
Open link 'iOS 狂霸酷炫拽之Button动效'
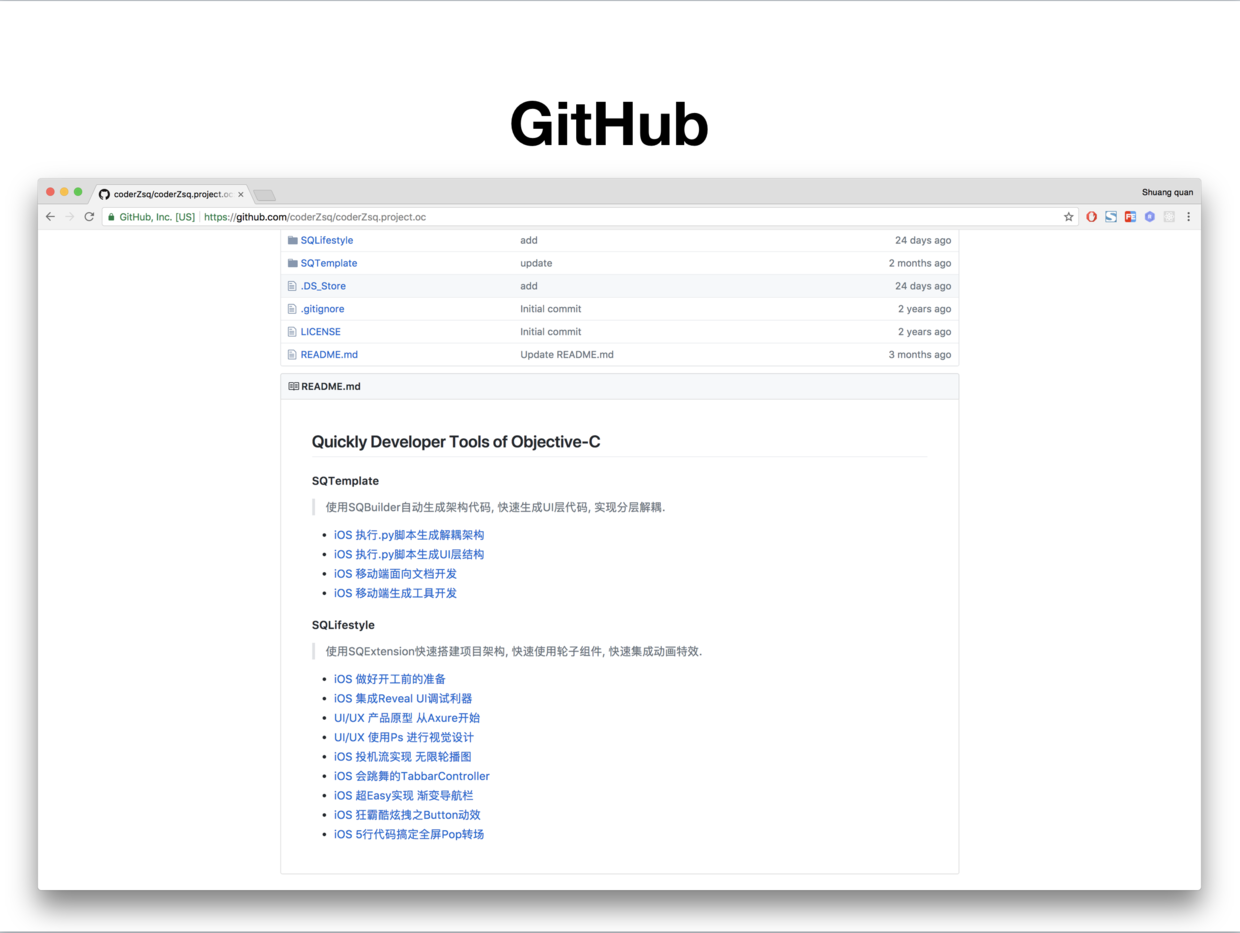(407, 815)
